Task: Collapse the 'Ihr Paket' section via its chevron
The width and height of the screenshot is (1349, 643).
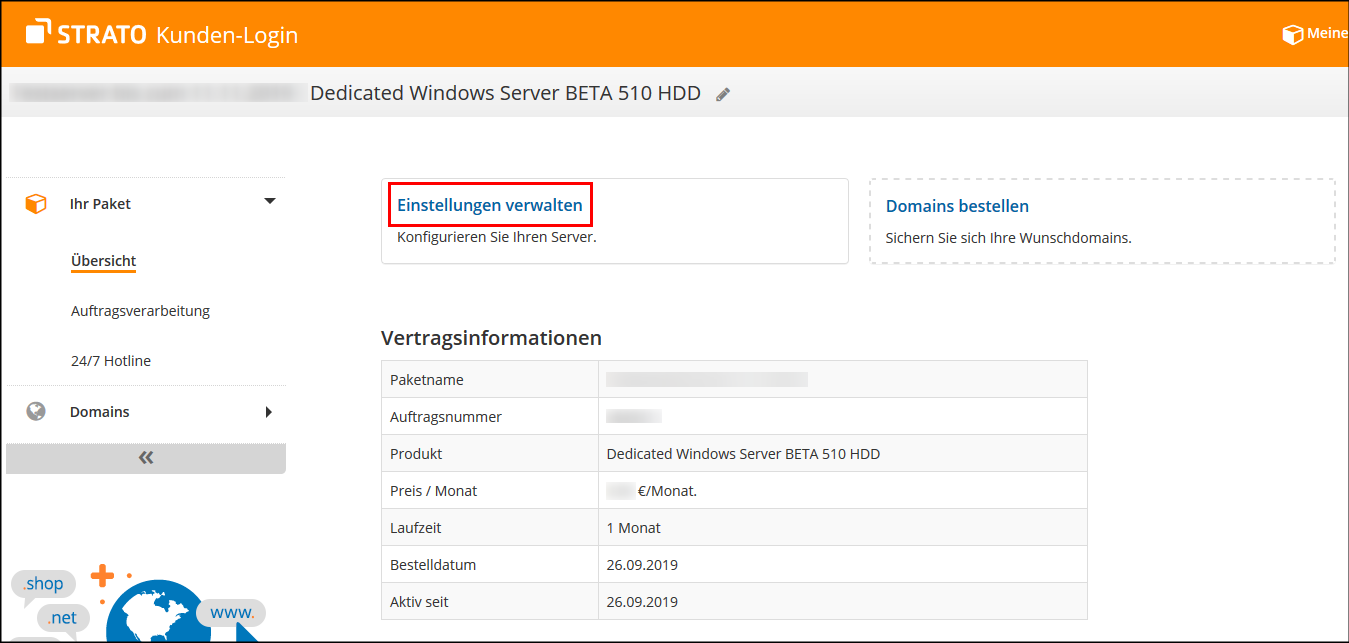Action: coord(269,200)
